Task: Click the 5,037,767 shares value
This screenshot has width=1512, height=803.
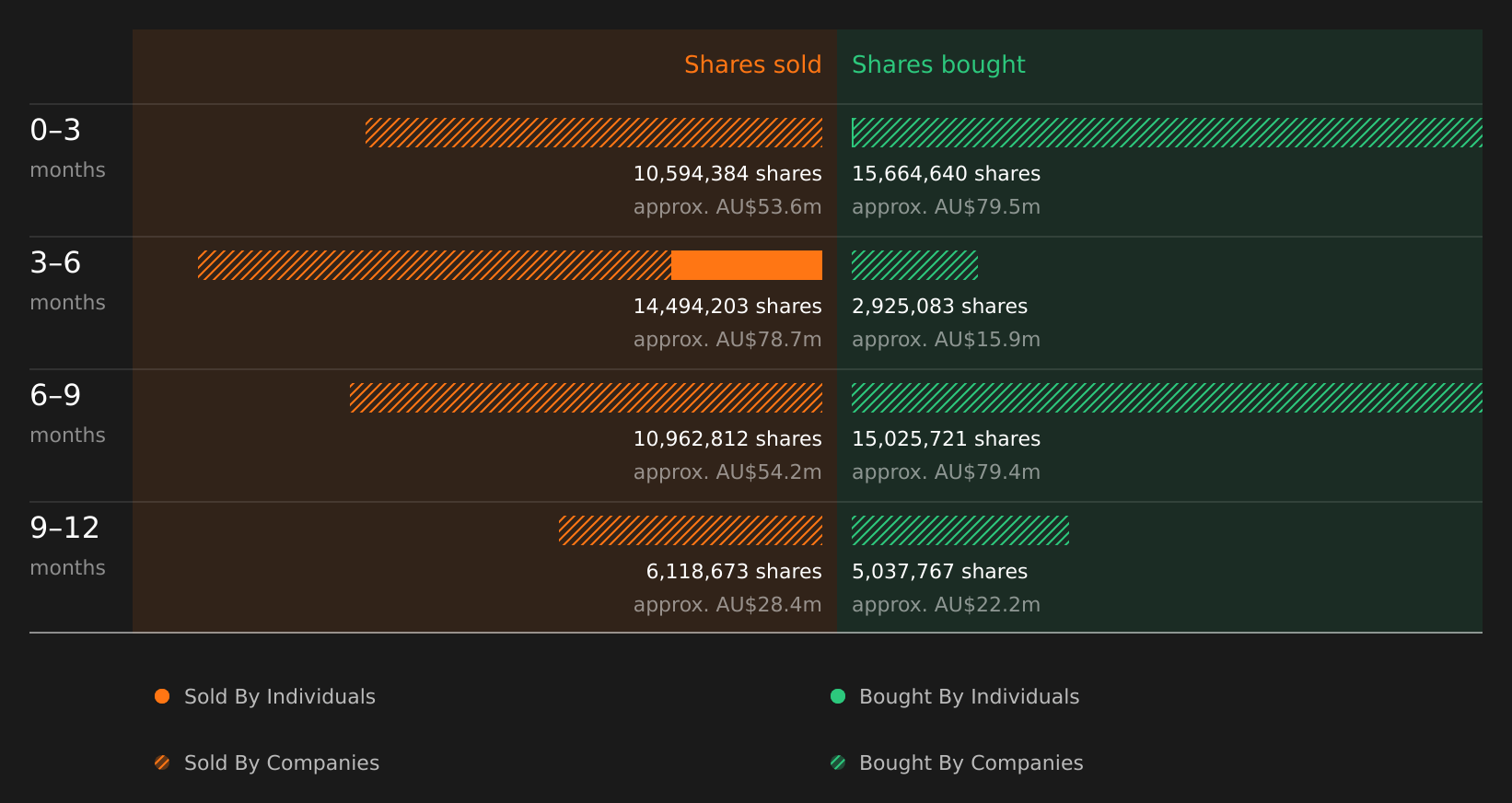Action: pos(939,572)
